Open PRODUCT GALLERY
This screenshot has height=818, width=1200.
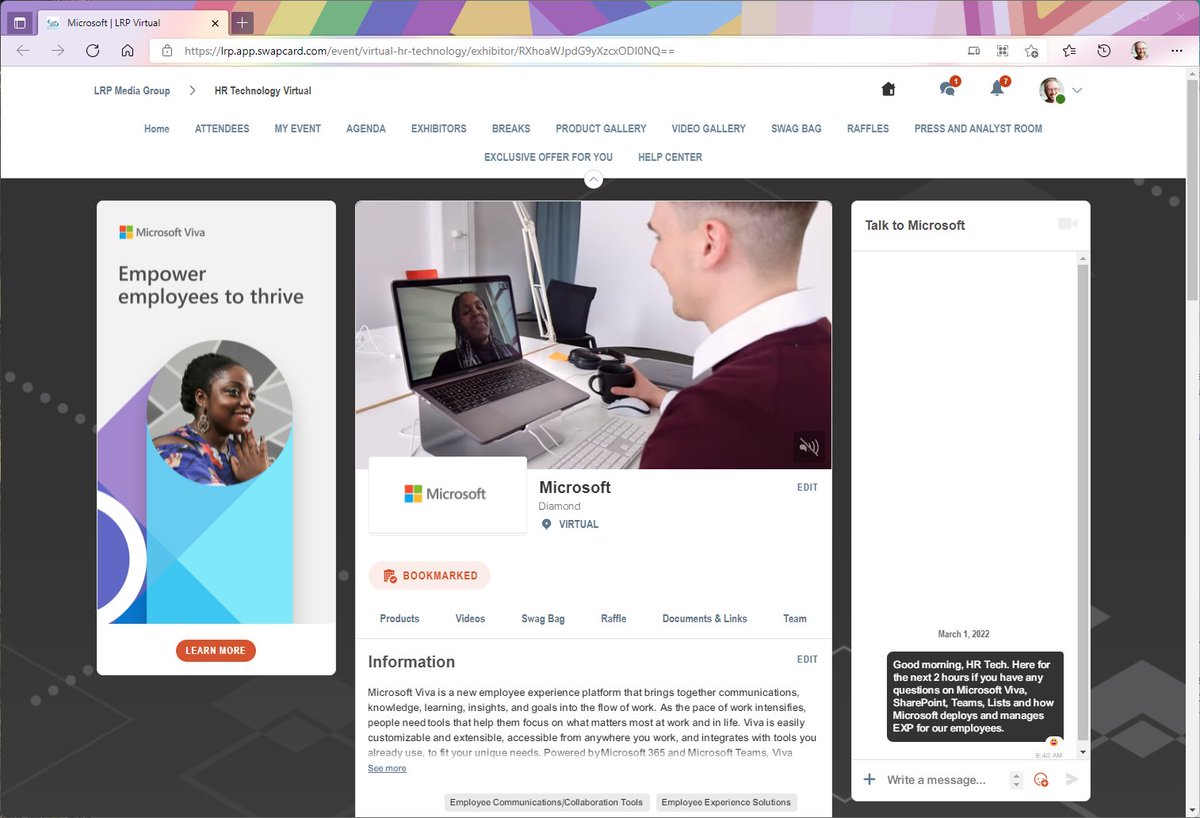601,129
